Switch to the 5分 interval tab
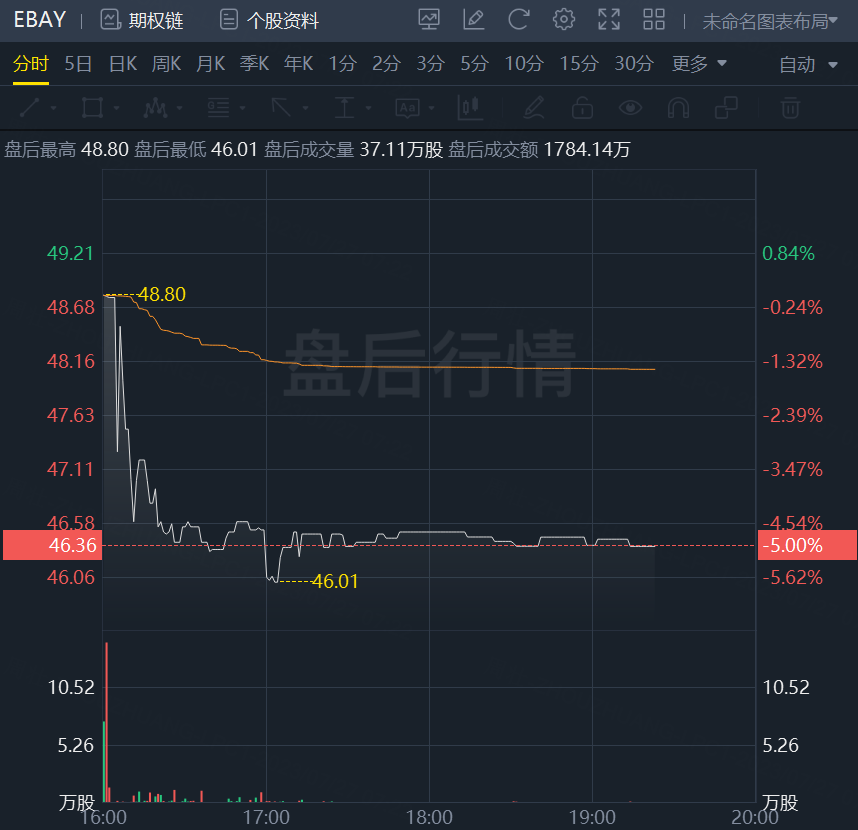Screen dimensions: 858x830 point(474,64)
